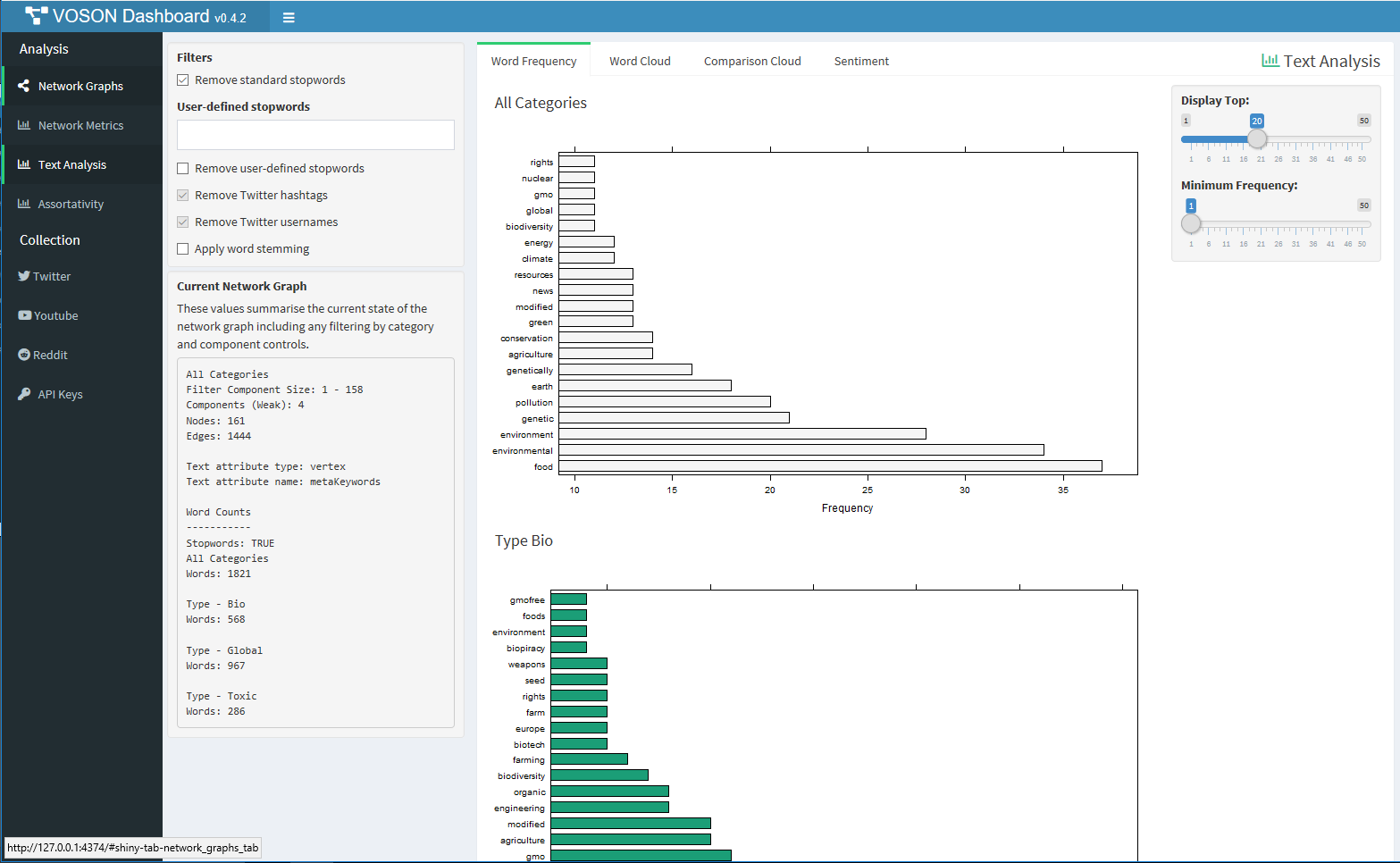Click the user-defined stopwords input field
This screenshot has width=1400, height=863.
click(314, 135)
